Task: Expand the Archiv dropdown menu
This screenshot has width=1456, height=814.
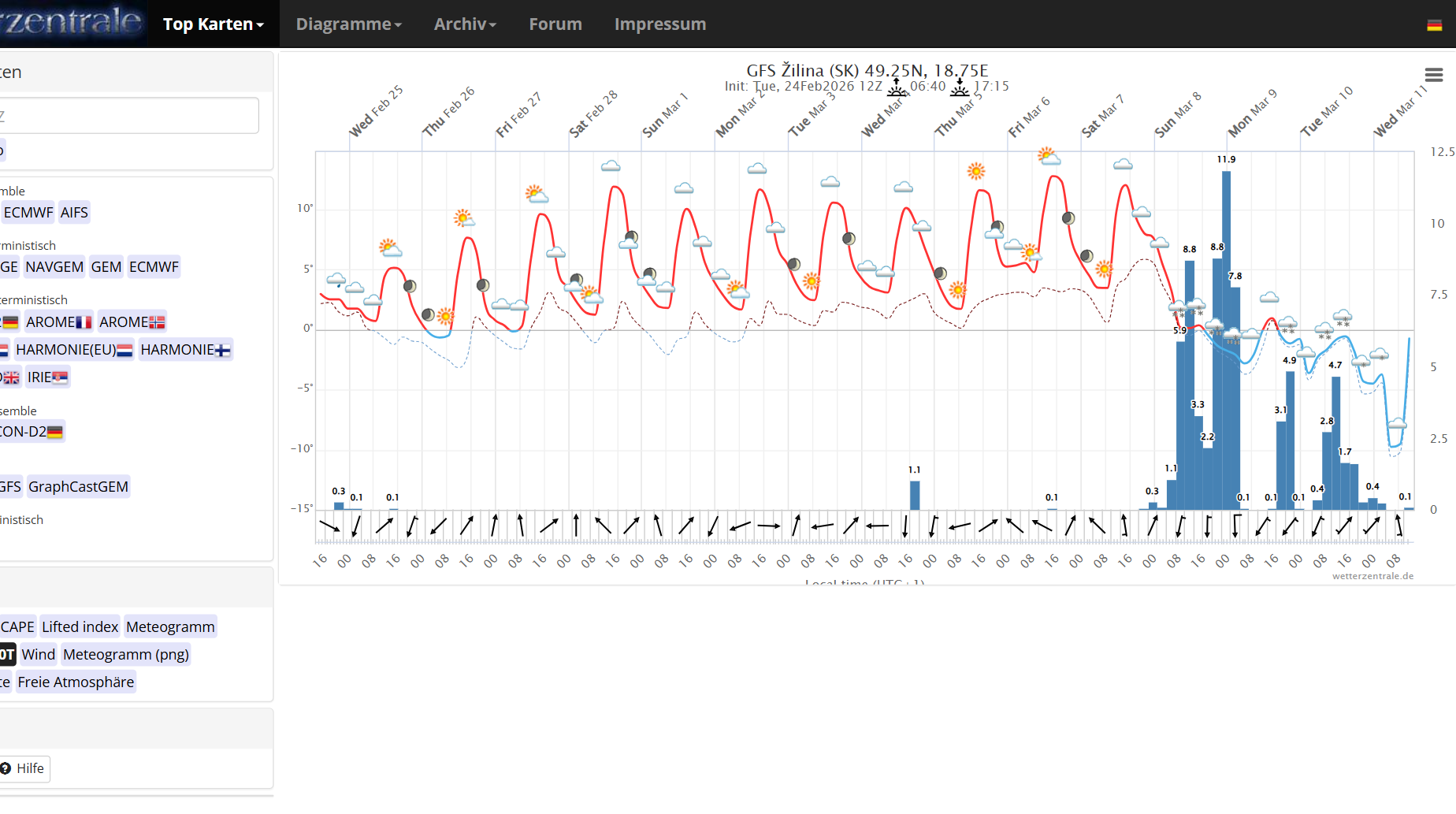Action: point(465,24)
